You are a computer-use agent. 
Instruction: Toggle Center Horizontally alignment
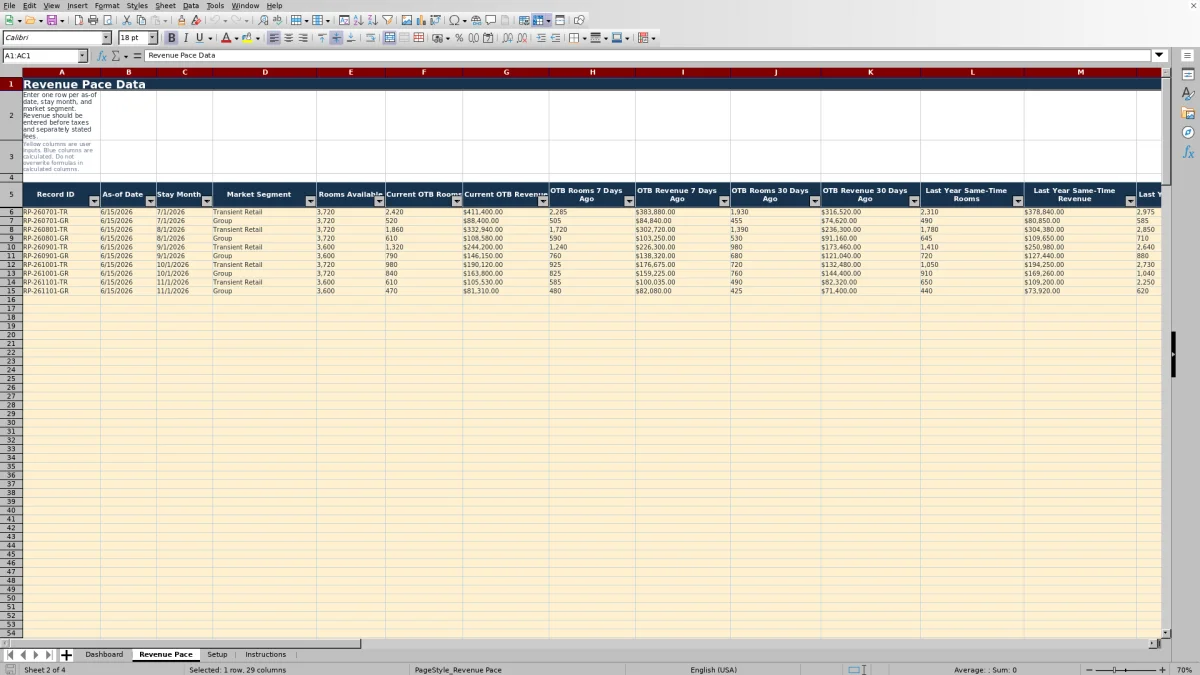click(289, 38)
